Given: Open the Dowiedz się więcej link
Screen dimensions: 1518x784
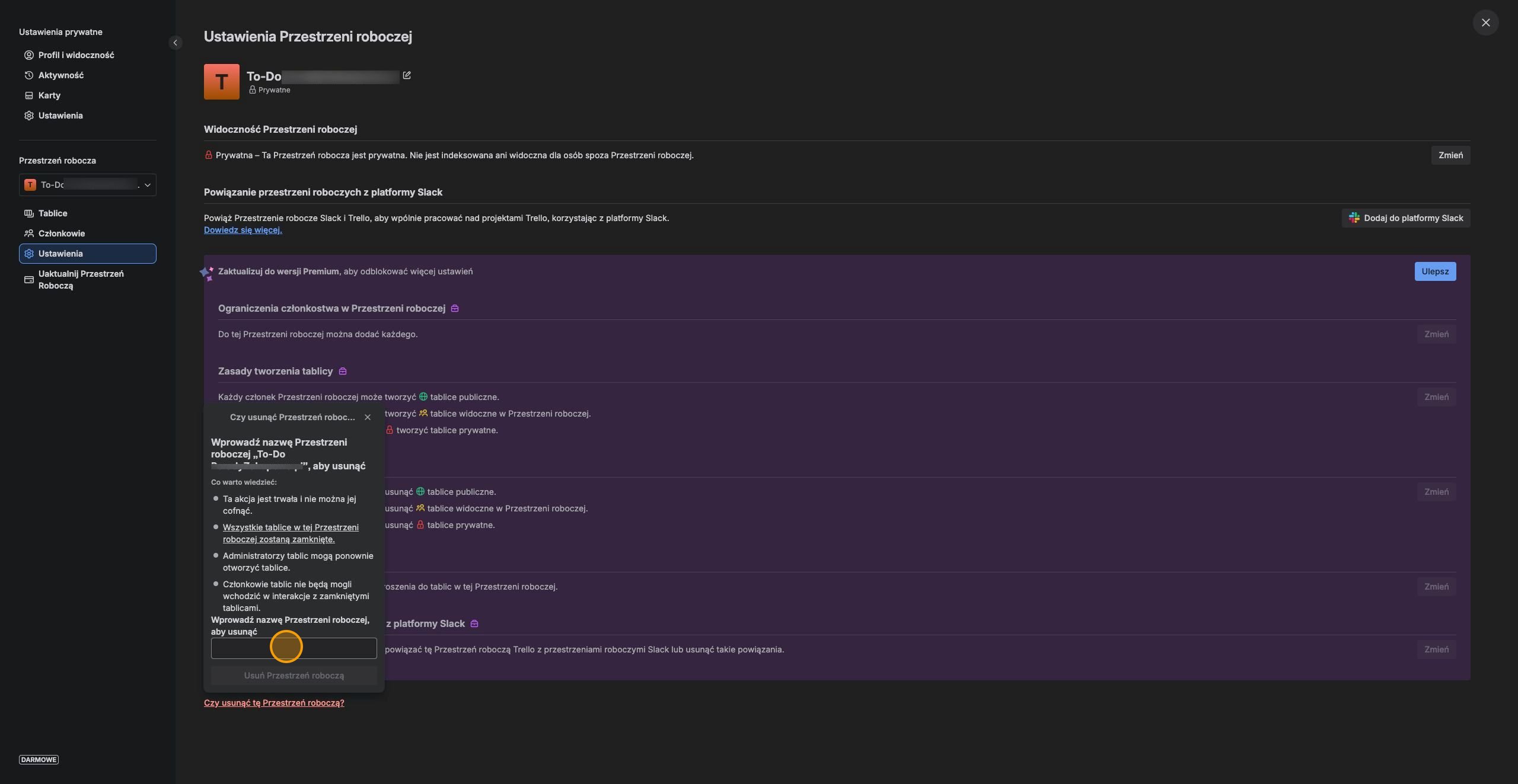Looking at the screenshot, I should pos(243,230).
